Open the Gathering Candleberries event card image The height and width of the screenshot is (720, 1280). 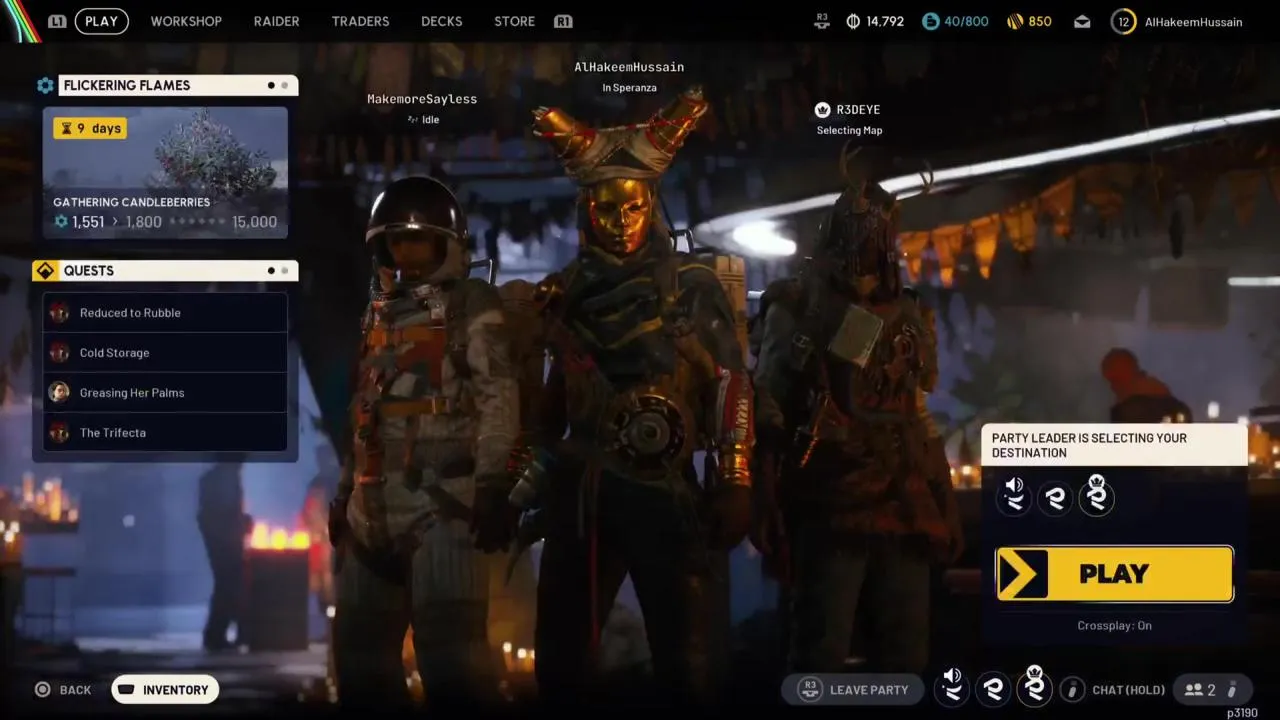[165, 173]
